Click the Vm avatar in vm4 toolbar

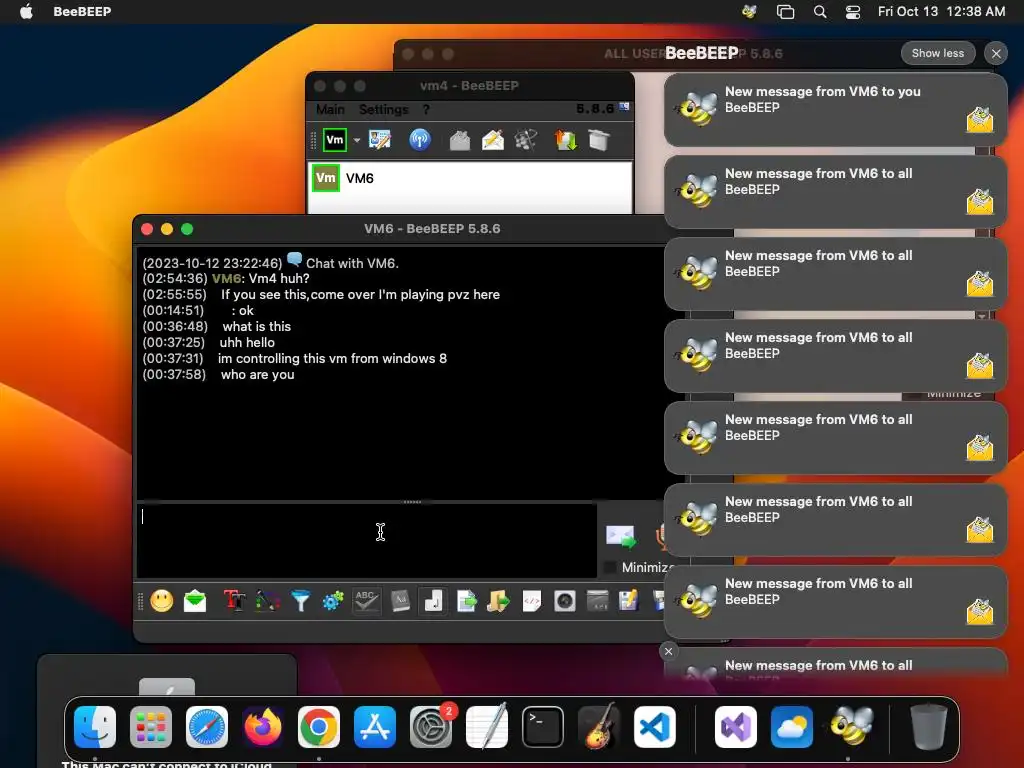pyautogui.click(x=334, y=140)
